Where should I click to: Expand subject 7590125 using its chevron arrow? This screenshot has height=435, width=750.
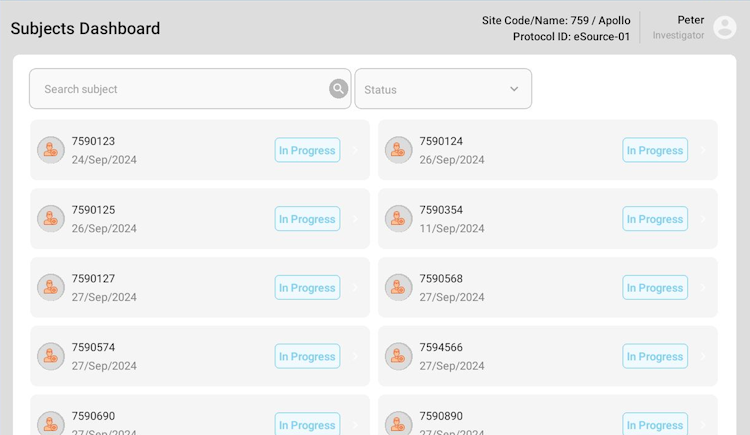[355, 219]
